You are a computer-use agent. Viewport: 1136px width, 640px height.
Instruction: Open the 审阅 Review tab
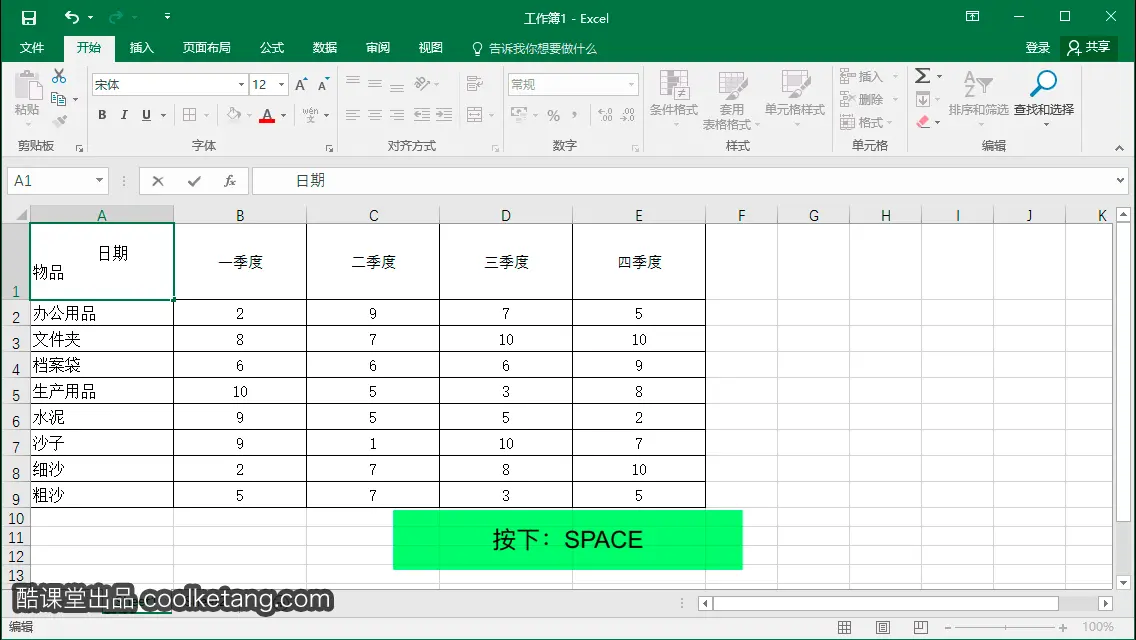pos(377,48)
